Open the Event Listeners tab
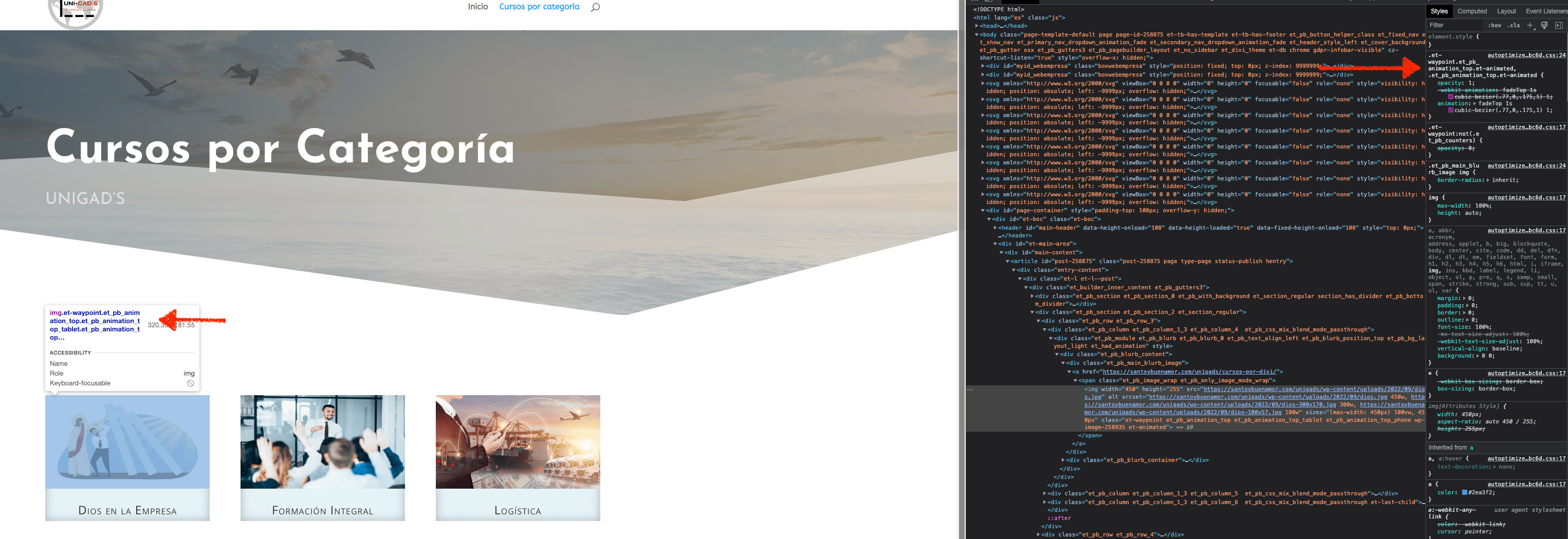Viewport: 1568px width, 539px height. (1546, 11)
